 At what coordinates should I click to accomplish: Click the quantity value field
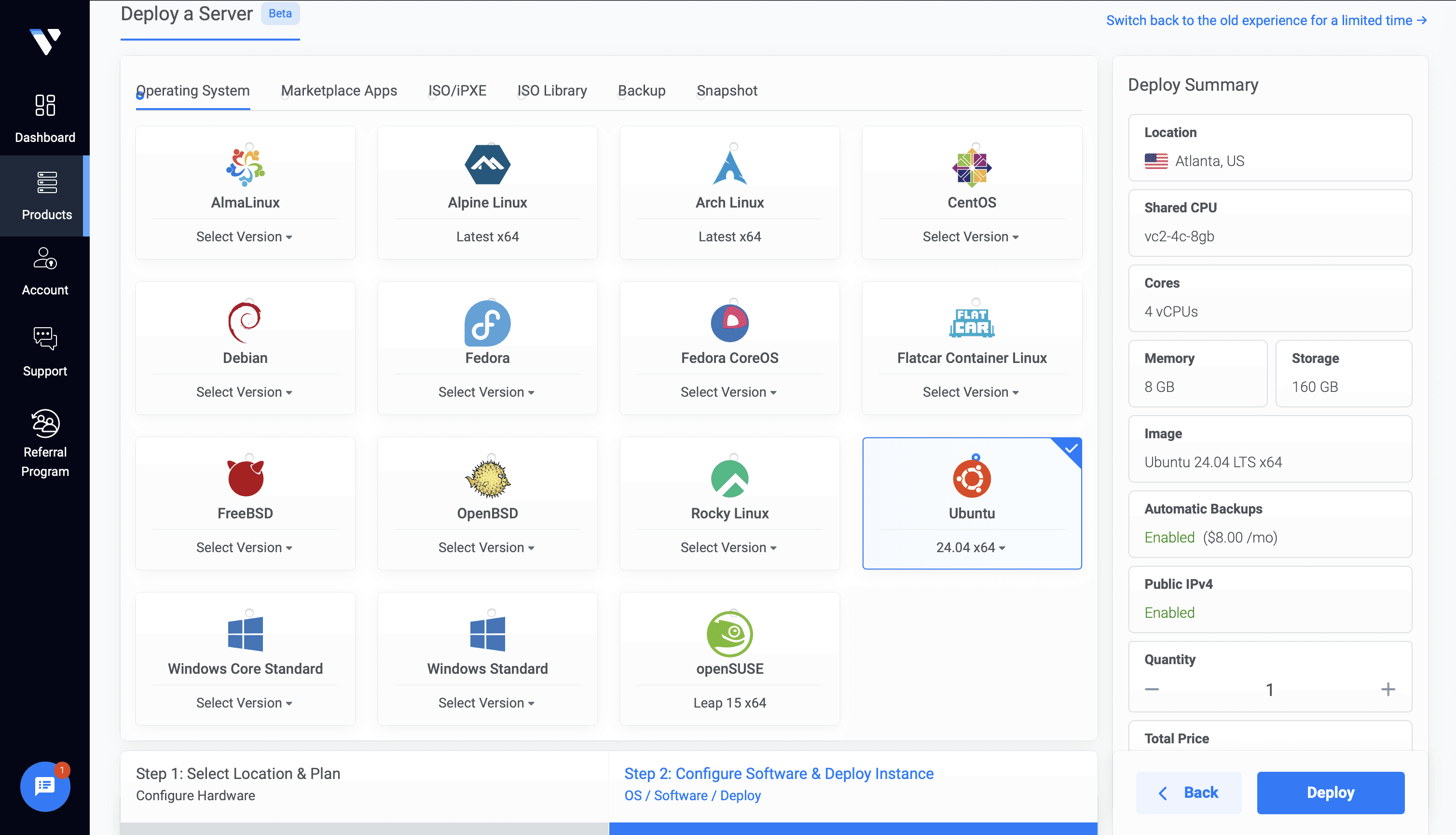[1270, 689]
